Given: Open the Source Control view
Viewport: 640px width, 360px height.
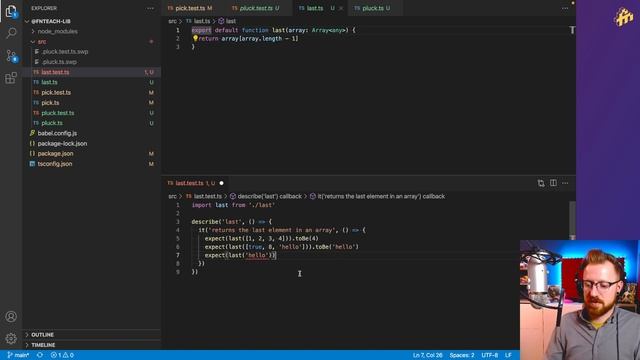Looking at the screenshot, I should [11, 56].
